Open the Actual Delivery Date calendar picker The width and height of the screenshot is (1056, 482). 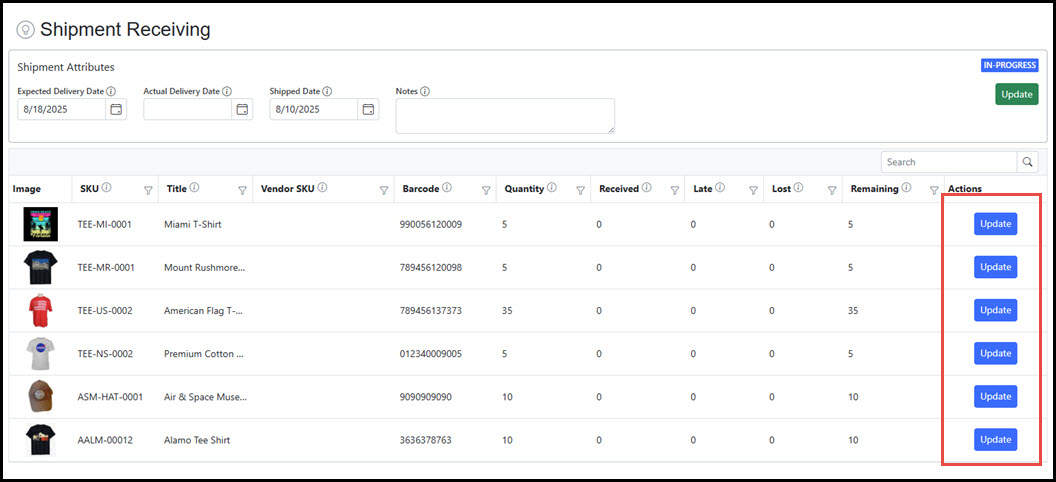point(242,109)
